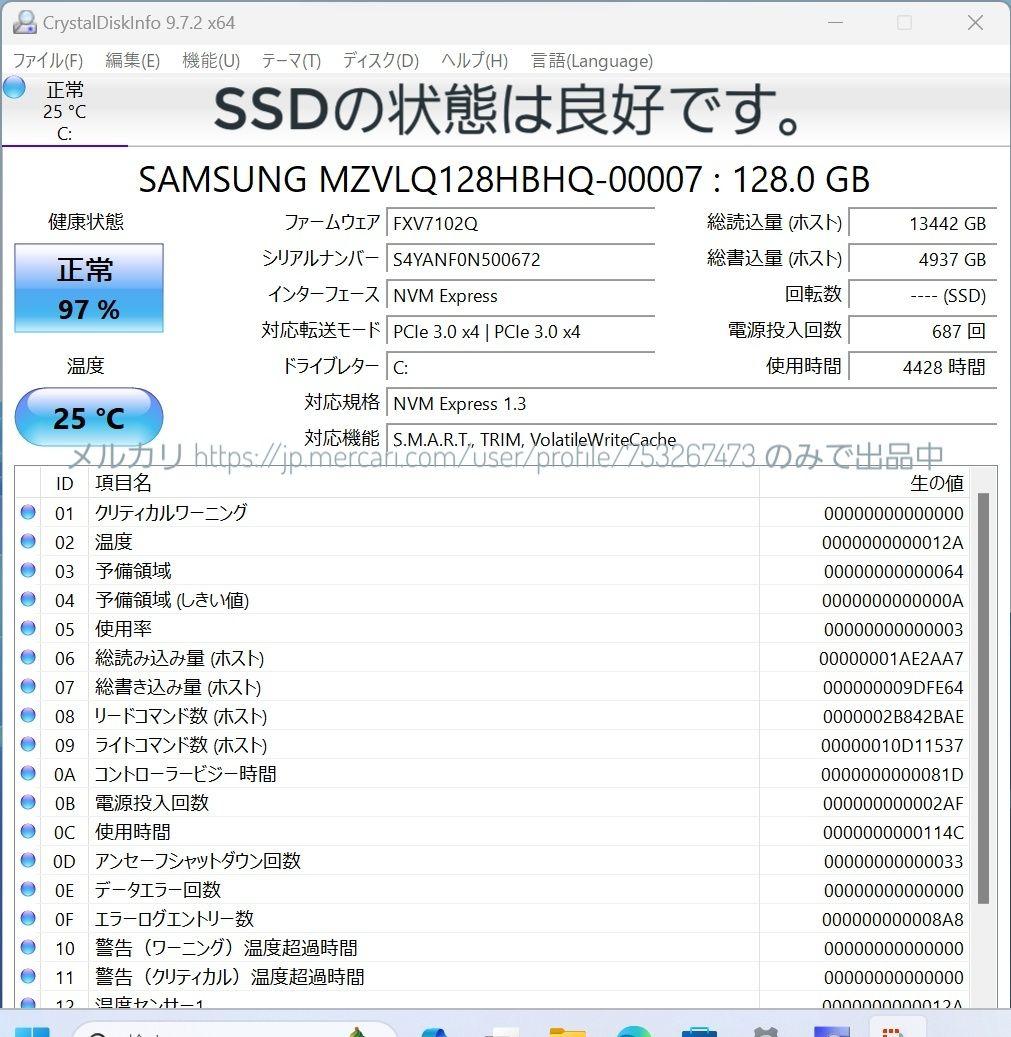This screenshot has width=1011, height=1037.
Task: Select the blue health indicator on the C: drive tab
Action: 13,88
